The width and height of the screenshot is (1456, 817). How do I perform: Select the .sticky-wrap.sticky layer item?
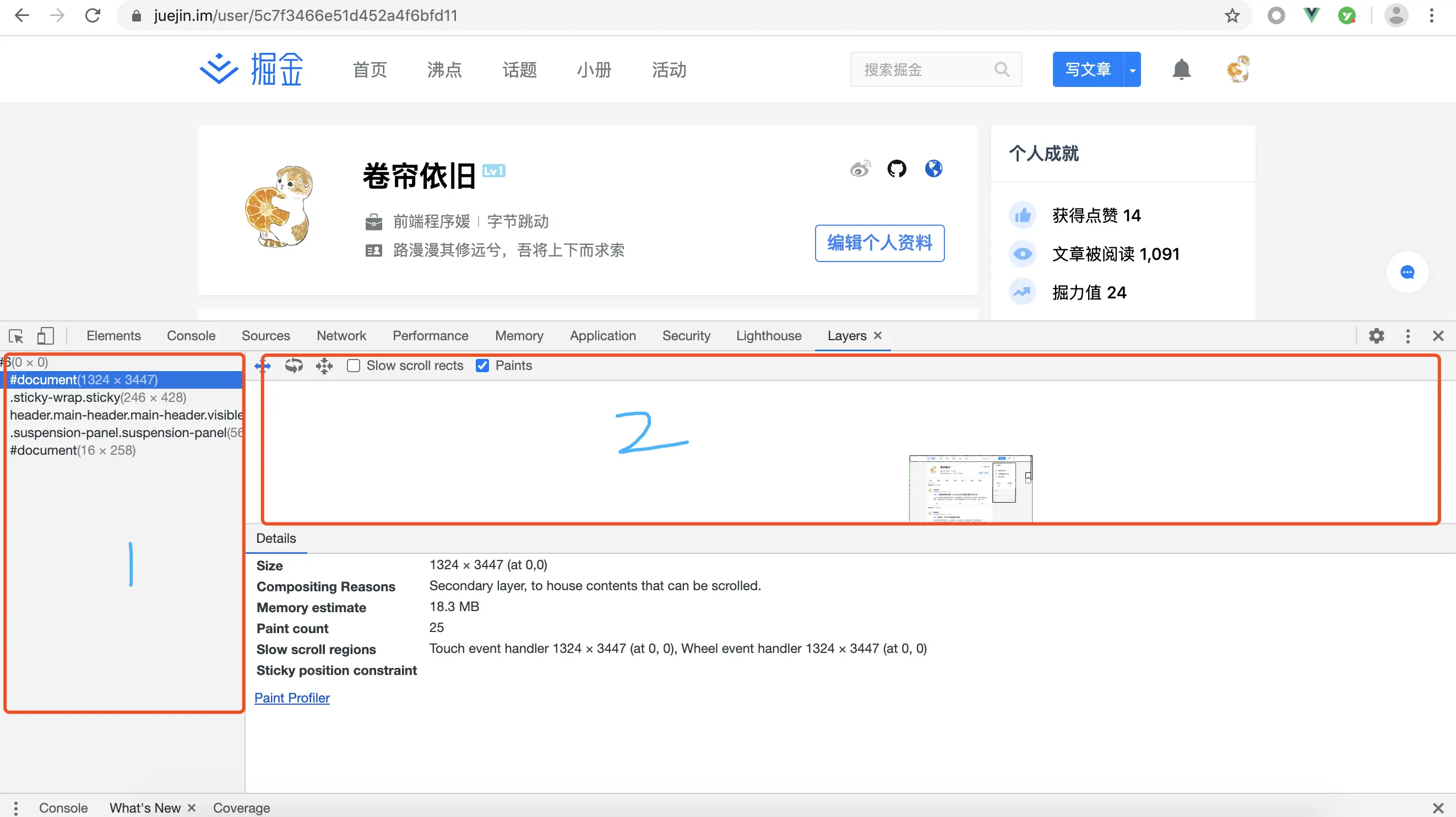[x=98, y=397]
